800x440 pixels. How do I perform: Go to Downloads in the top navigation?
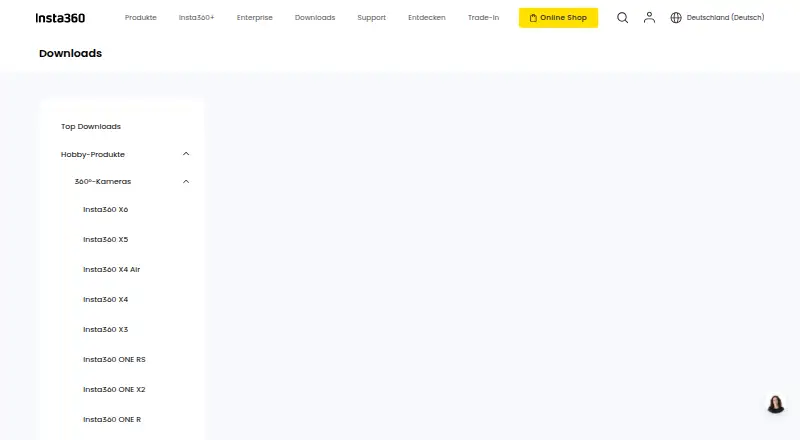click(315, 17)
